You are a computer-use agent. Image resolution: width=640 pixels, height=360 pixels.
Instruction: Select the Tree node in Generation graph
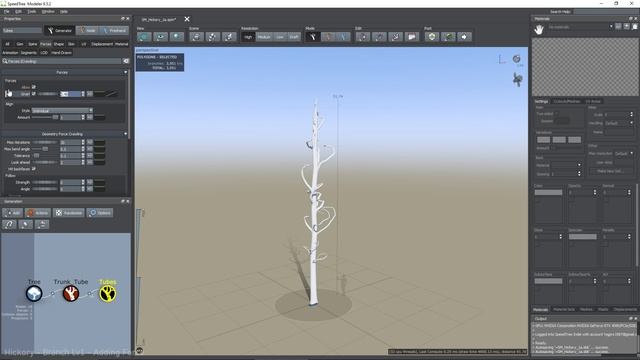coord(34,293)
